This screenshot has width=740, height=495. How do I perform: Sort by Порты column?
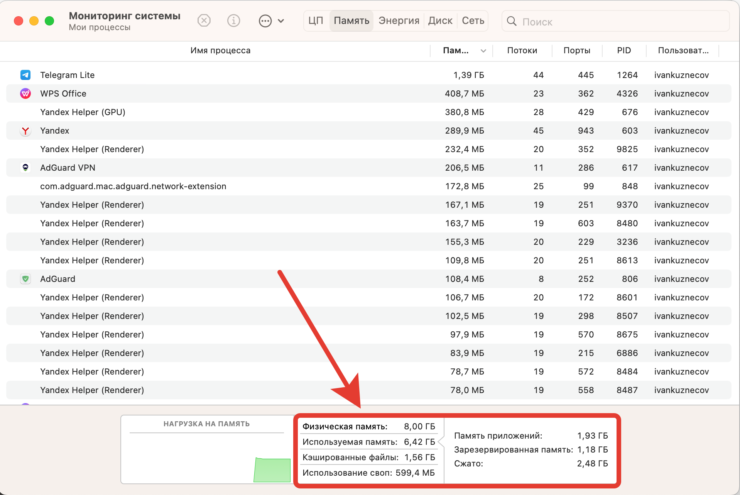click(x=577, y=50)
